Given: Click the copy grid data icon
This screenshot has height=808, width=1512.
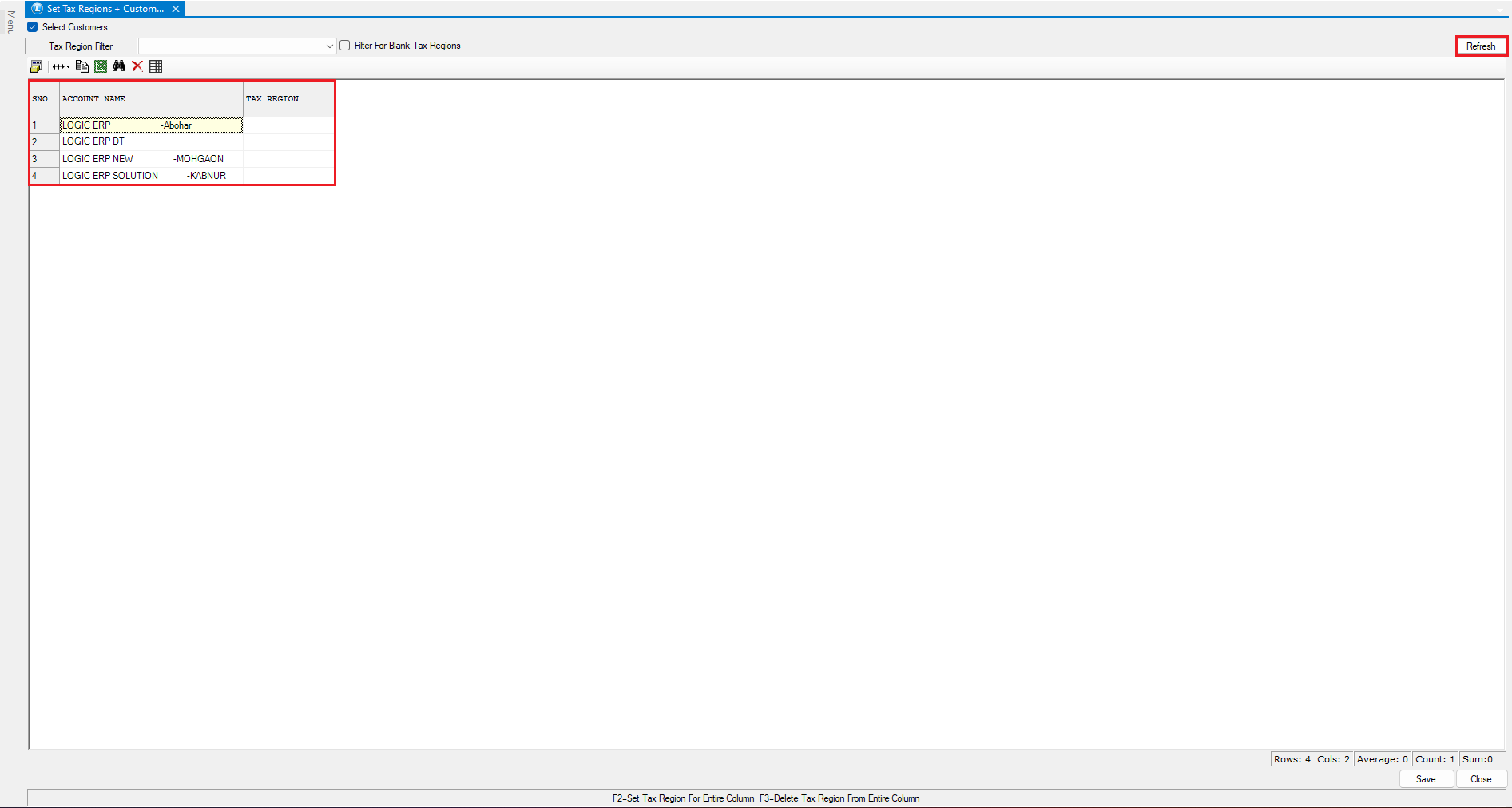Looking at the screenshot, I should (x=82, y=66).
